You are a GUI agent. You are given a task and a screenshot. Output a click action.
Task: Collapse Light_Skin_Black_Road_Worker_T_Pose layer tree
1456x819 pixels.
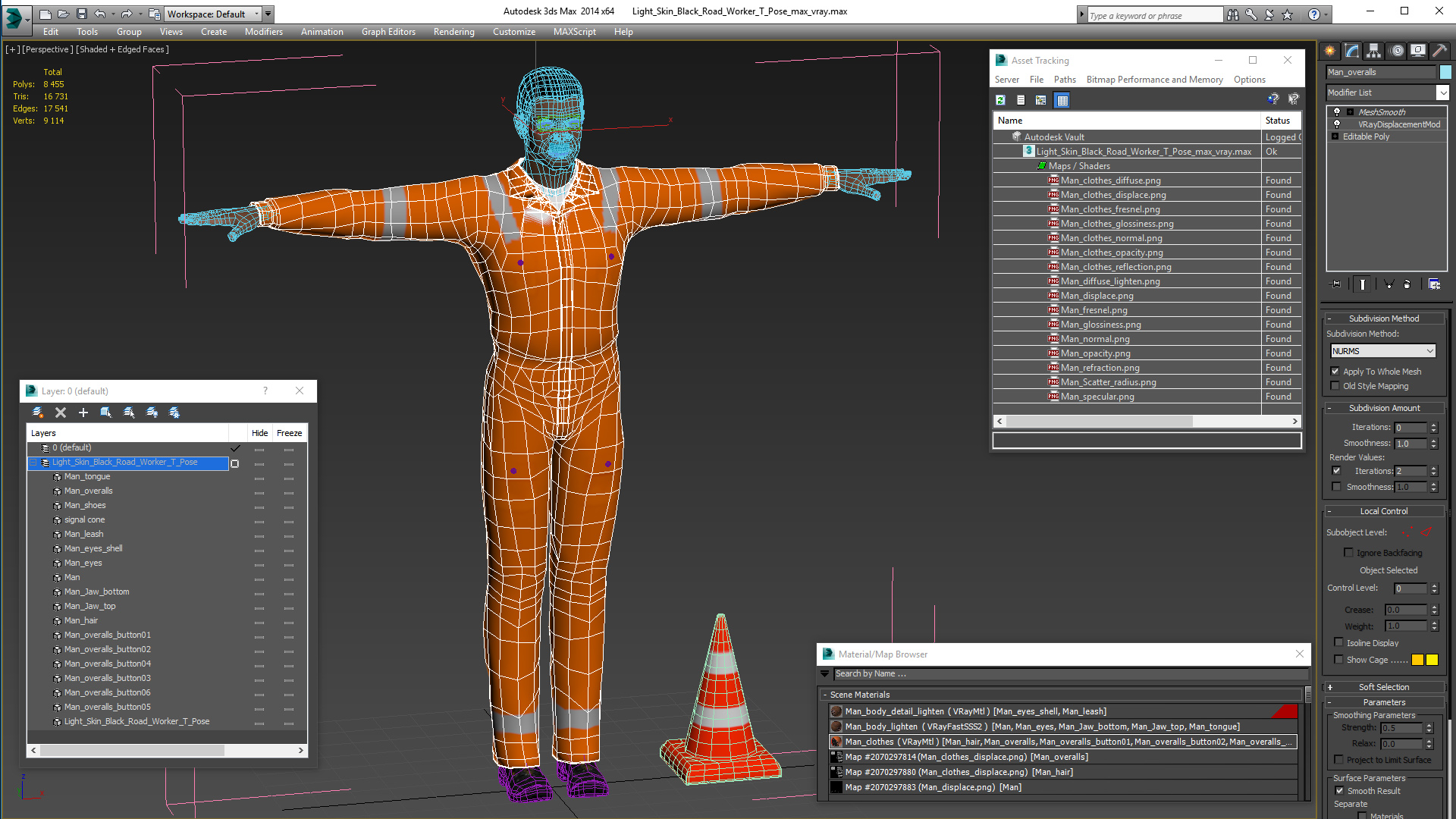33,463
